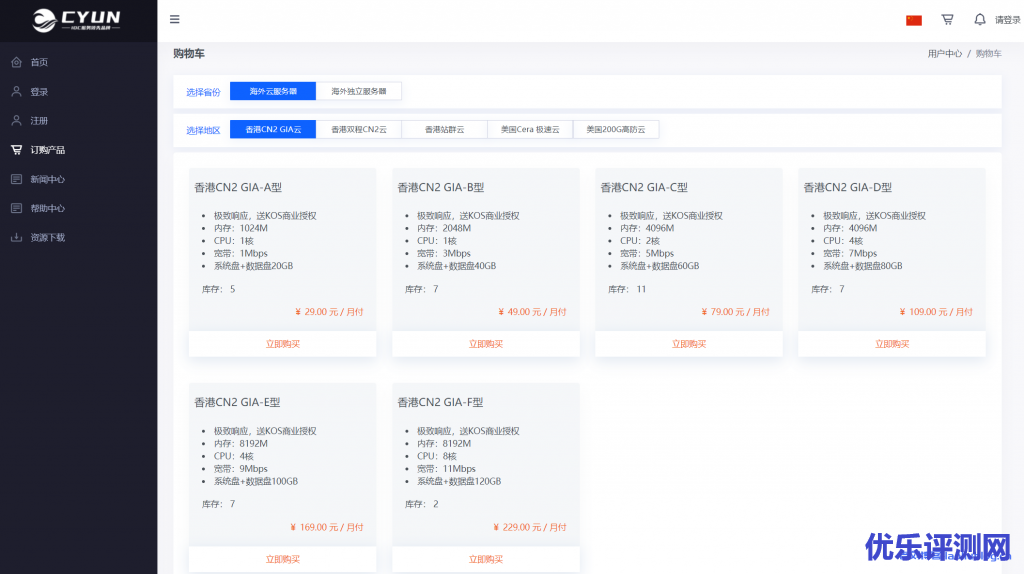Click the home icon beside 首页

pyautogui.click(x=16, y=62)
